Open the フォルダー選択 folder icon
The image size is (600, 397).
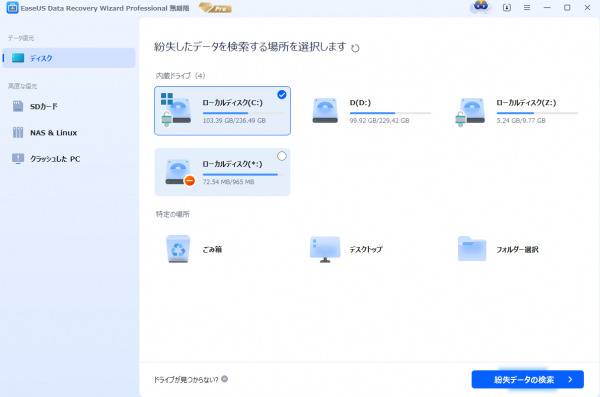click(x=472, y=249)
